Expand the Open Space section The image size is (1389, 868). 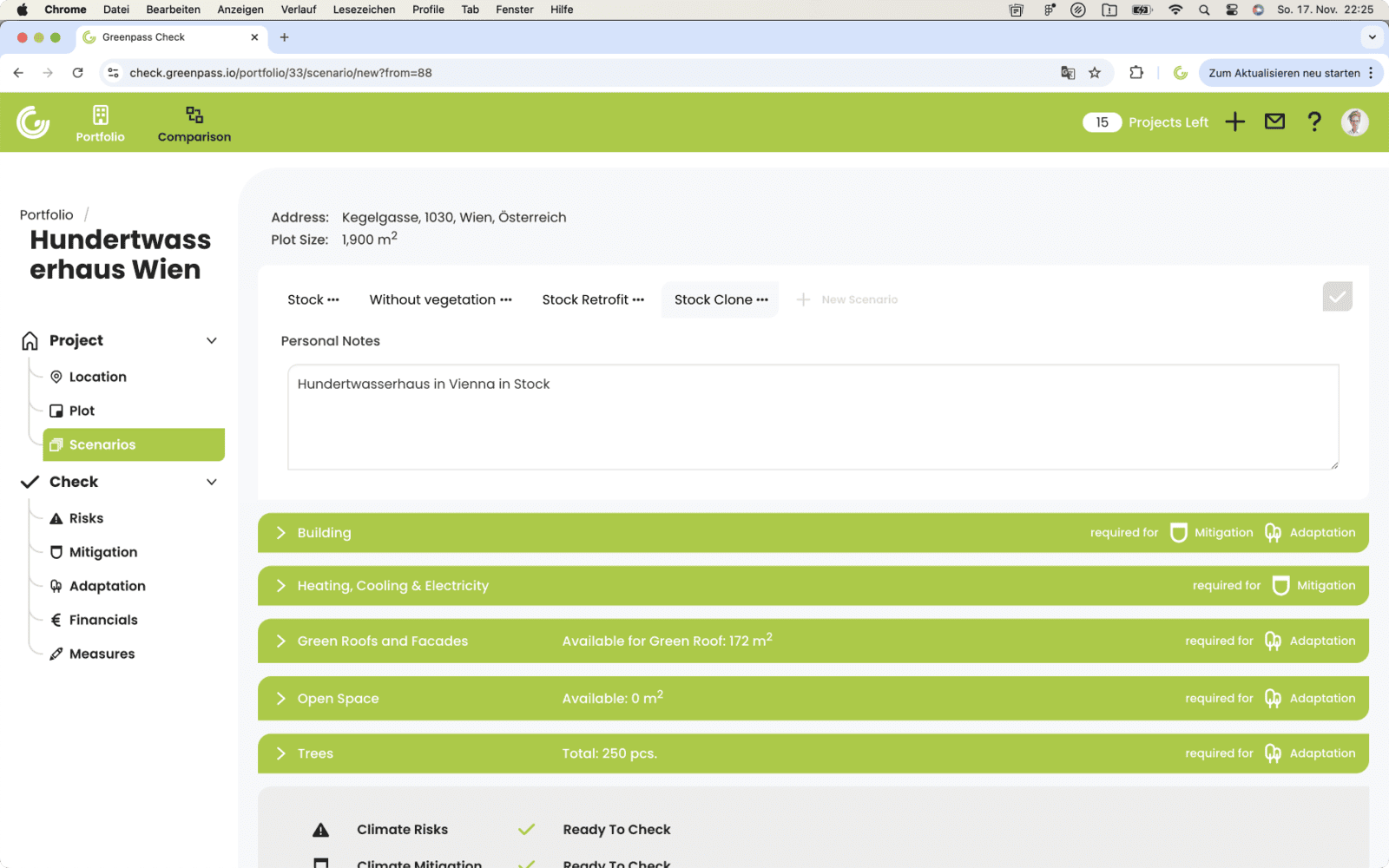point(280,699)
